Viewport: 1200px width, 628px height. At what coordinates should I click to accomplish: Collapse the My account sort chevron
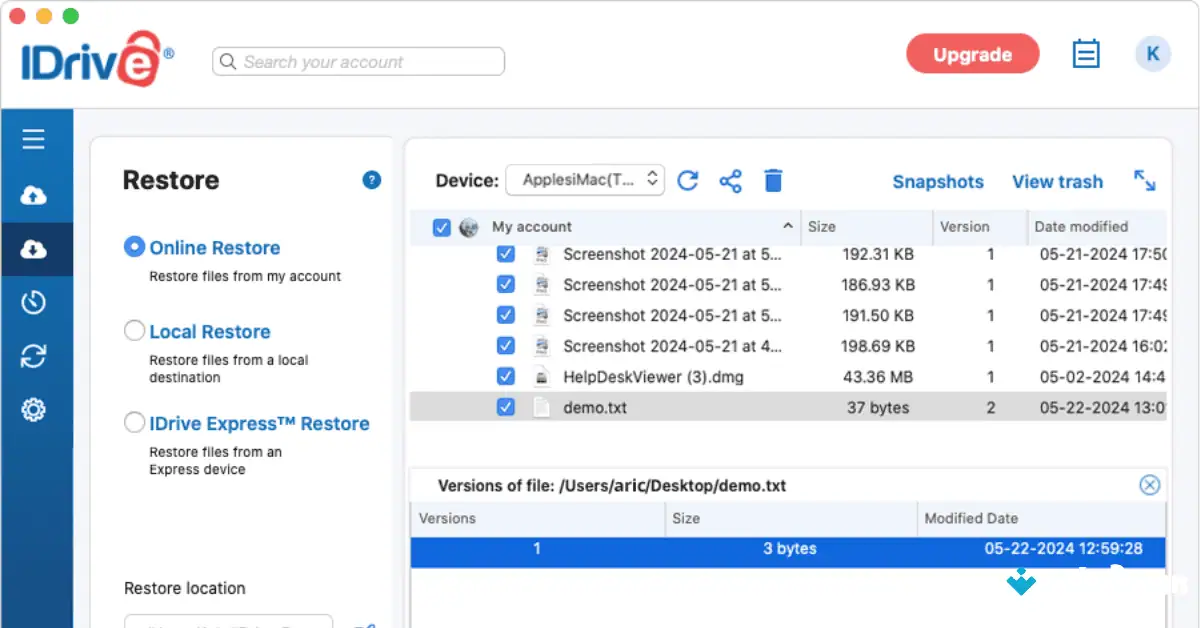click(788, 226)
